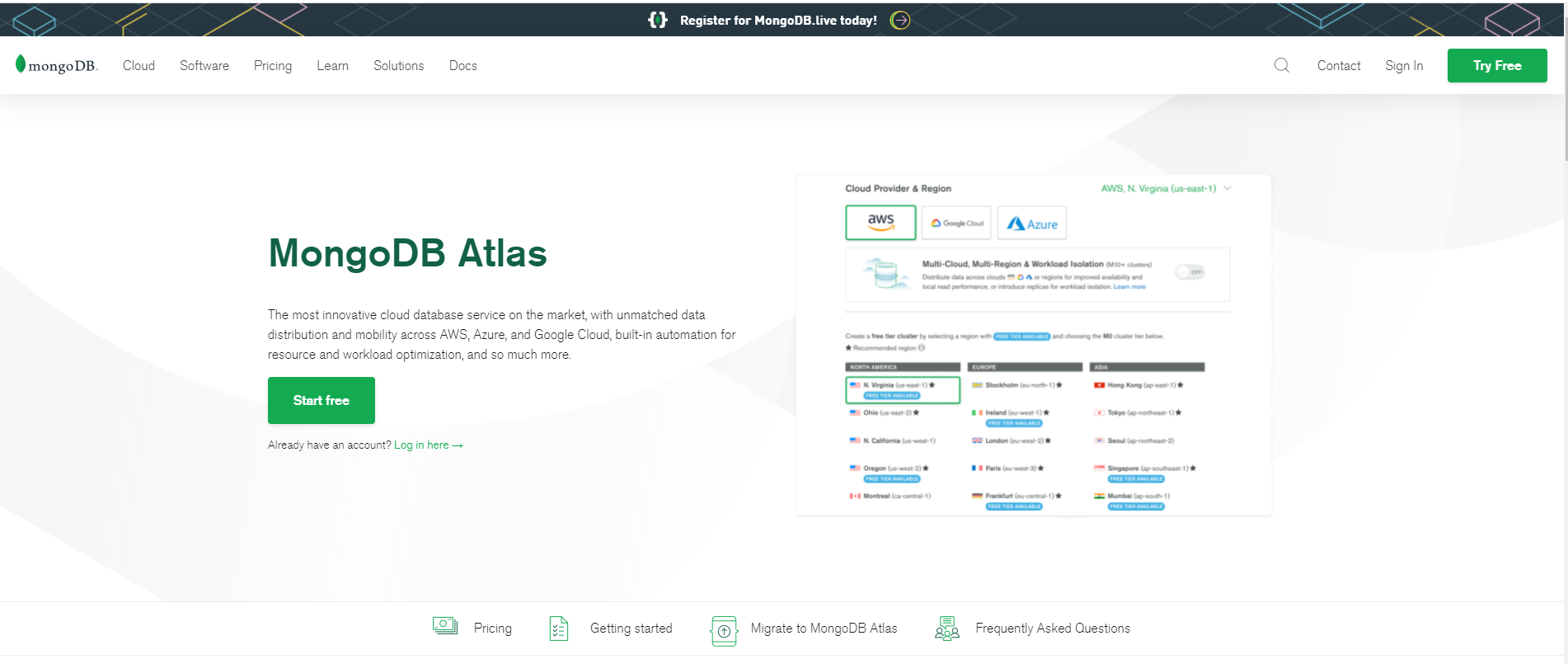Select the Azure provider tile

tap(1032, 223)
